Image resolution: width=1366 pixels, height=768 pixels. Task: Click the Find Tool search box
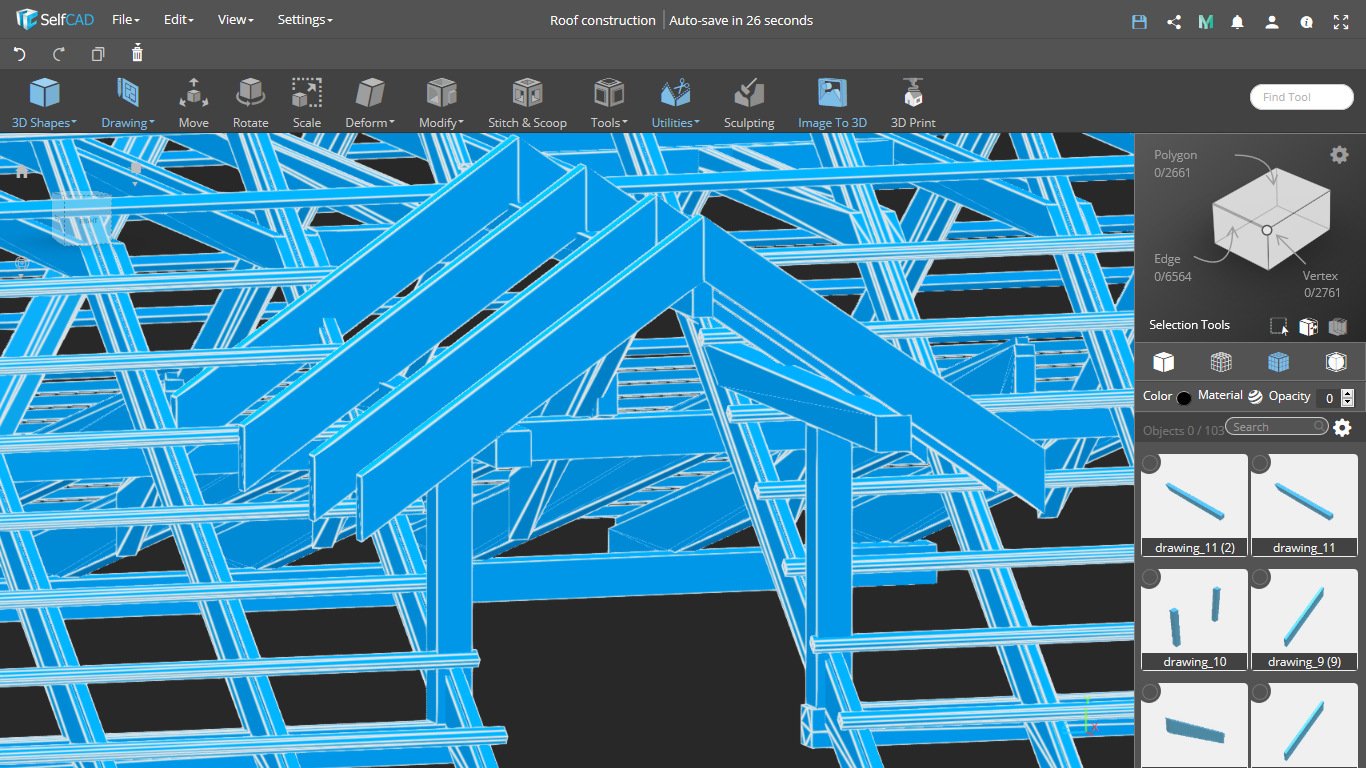click(1302, 97)
